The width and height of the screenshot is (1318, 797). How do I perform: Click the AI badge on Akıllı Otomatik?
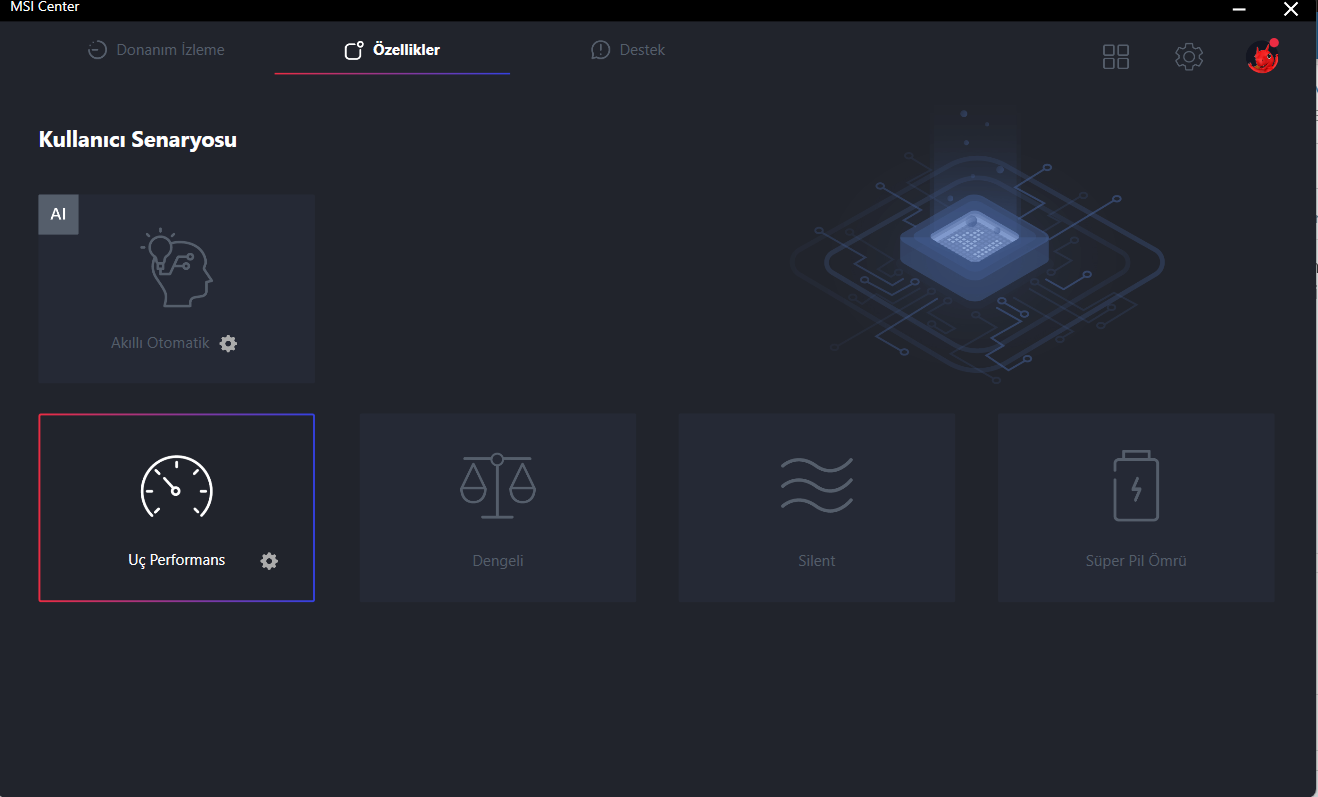(x=58, y=214)
